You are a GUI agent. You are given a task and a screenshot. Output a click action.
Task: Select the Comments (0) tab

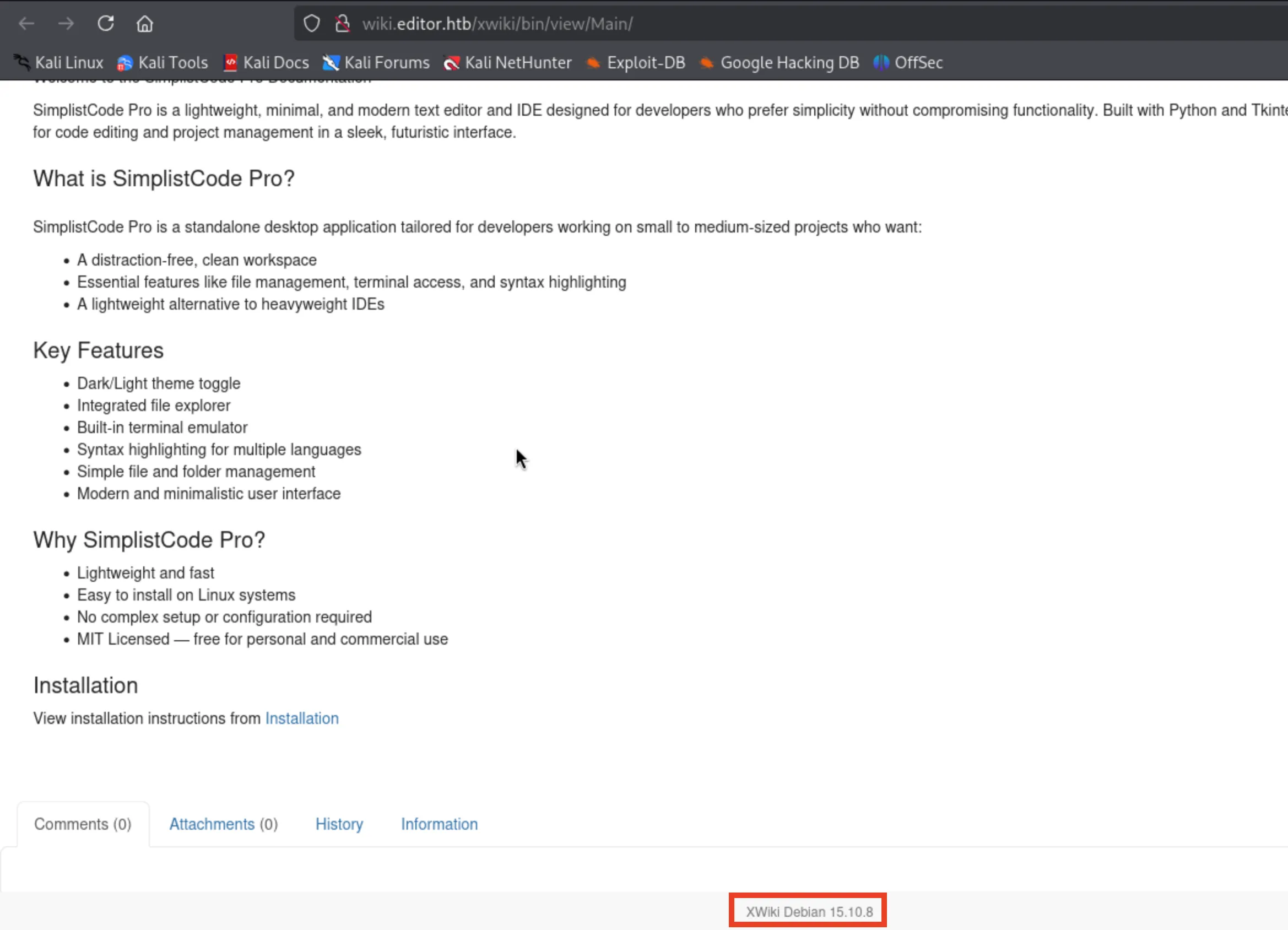(83, 824)
